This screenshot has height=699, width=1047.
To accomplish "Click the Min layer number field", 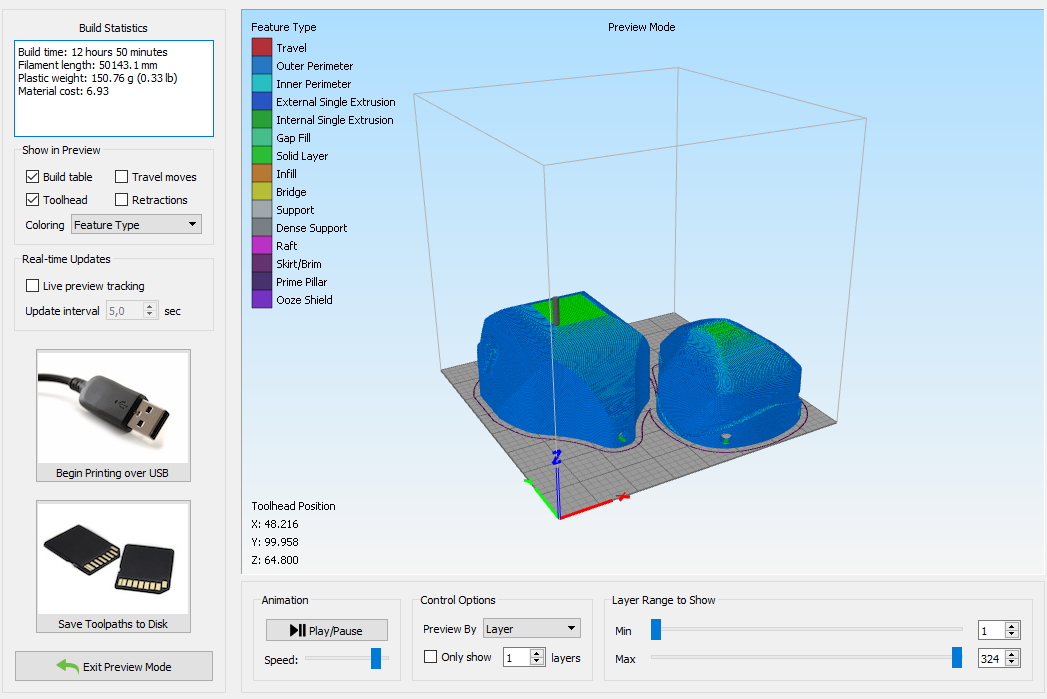I will pos(991,630).
